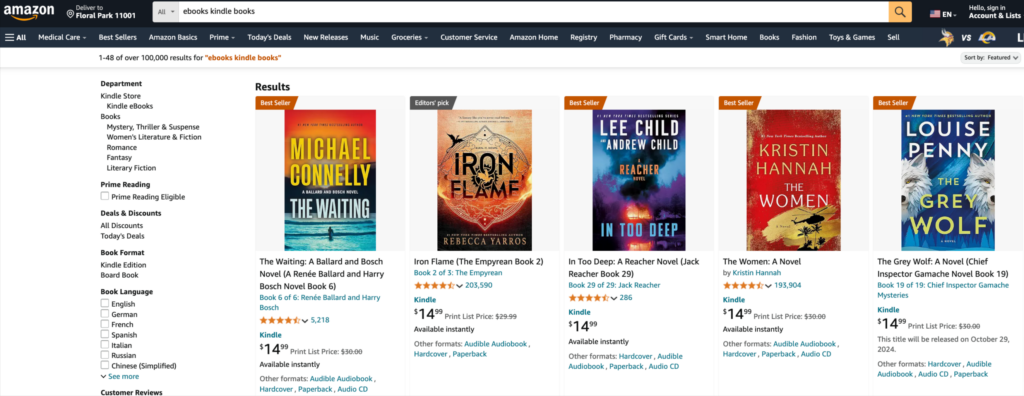Select Best Sellers in navigation bar
1024x396 pixels.
(118, 37)
